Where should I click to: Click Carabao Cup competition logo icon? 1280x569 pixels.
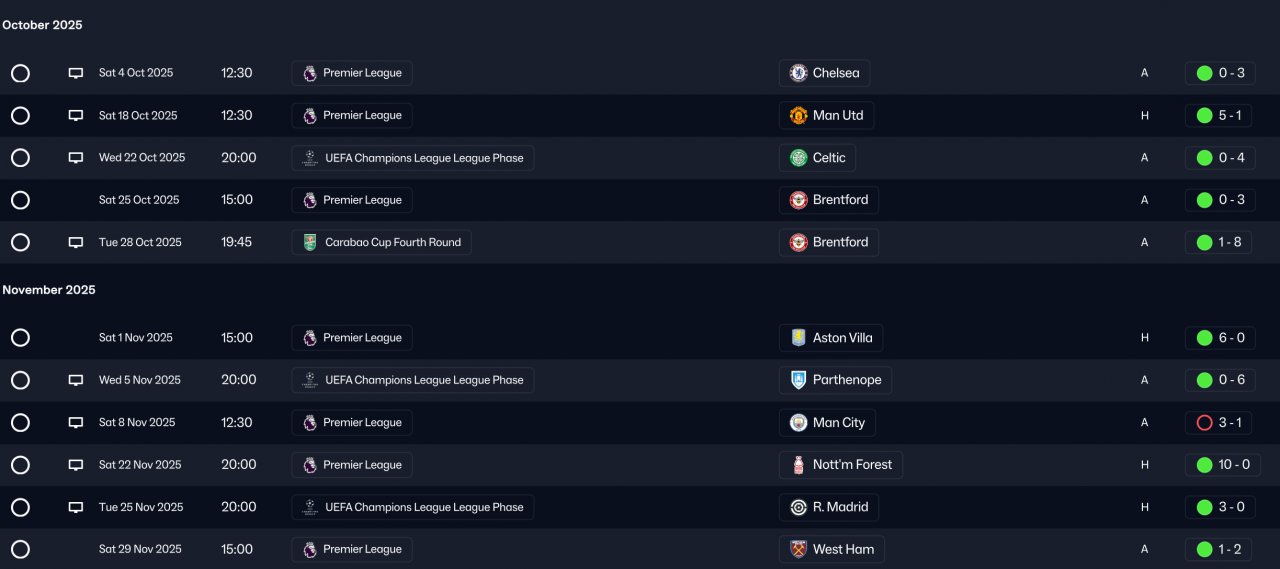coord(310,242)
